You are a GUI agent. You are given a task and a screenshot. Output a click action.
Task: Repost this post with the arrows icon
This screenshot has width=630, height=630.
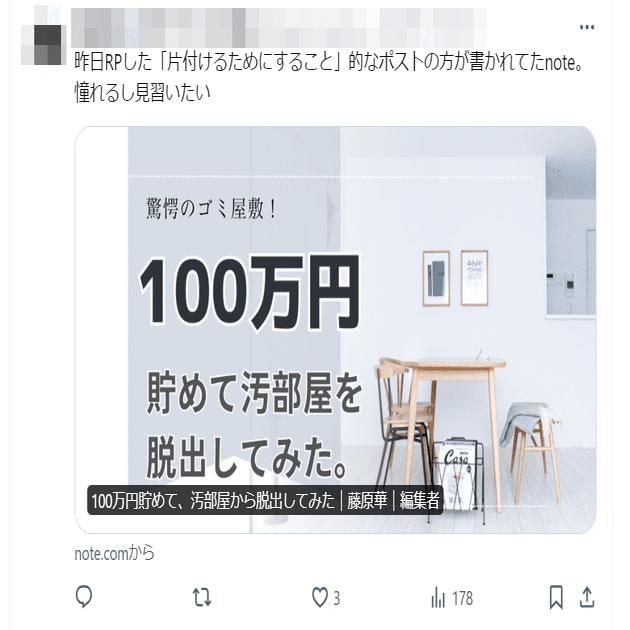[202, 597]
